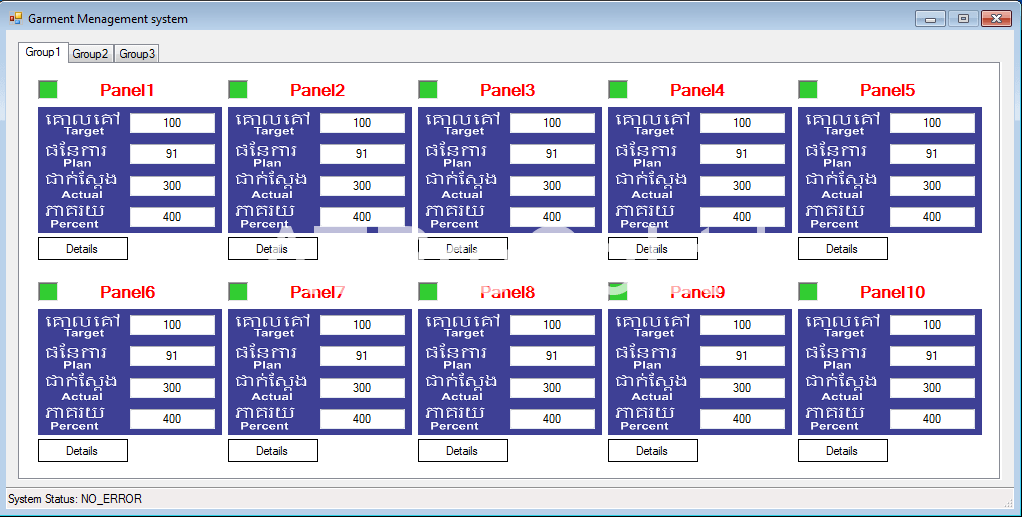1022x517 pixels.
Task: Click the Percent field in Panel8
Action: [552, 419]
